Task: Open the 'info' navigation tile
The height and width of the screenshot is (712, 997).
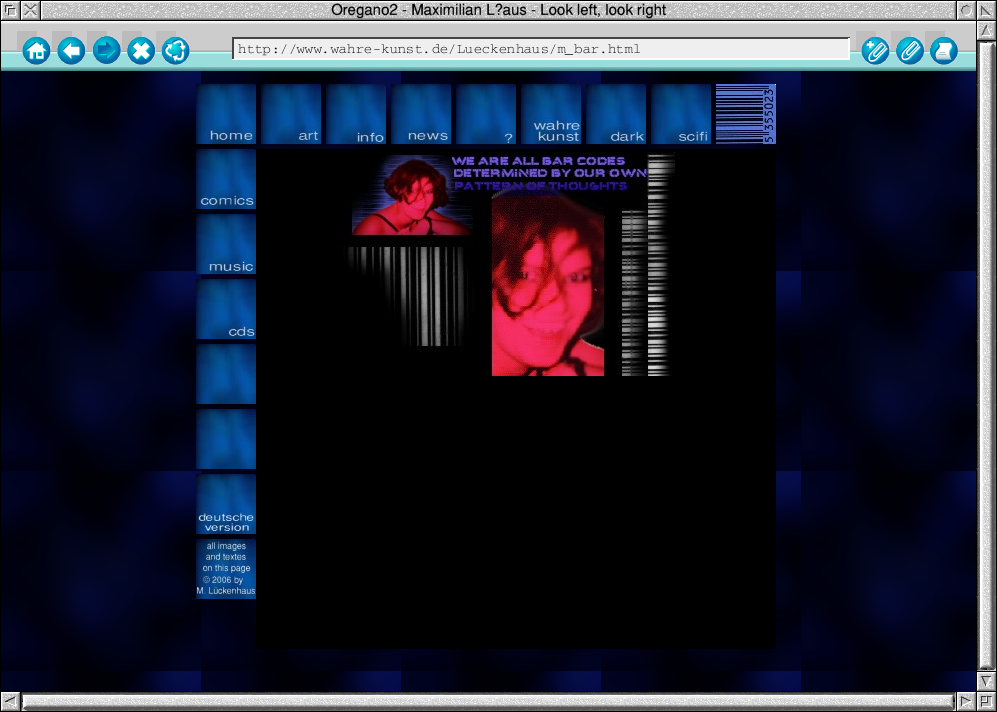Action: click(x=356, y=114)
